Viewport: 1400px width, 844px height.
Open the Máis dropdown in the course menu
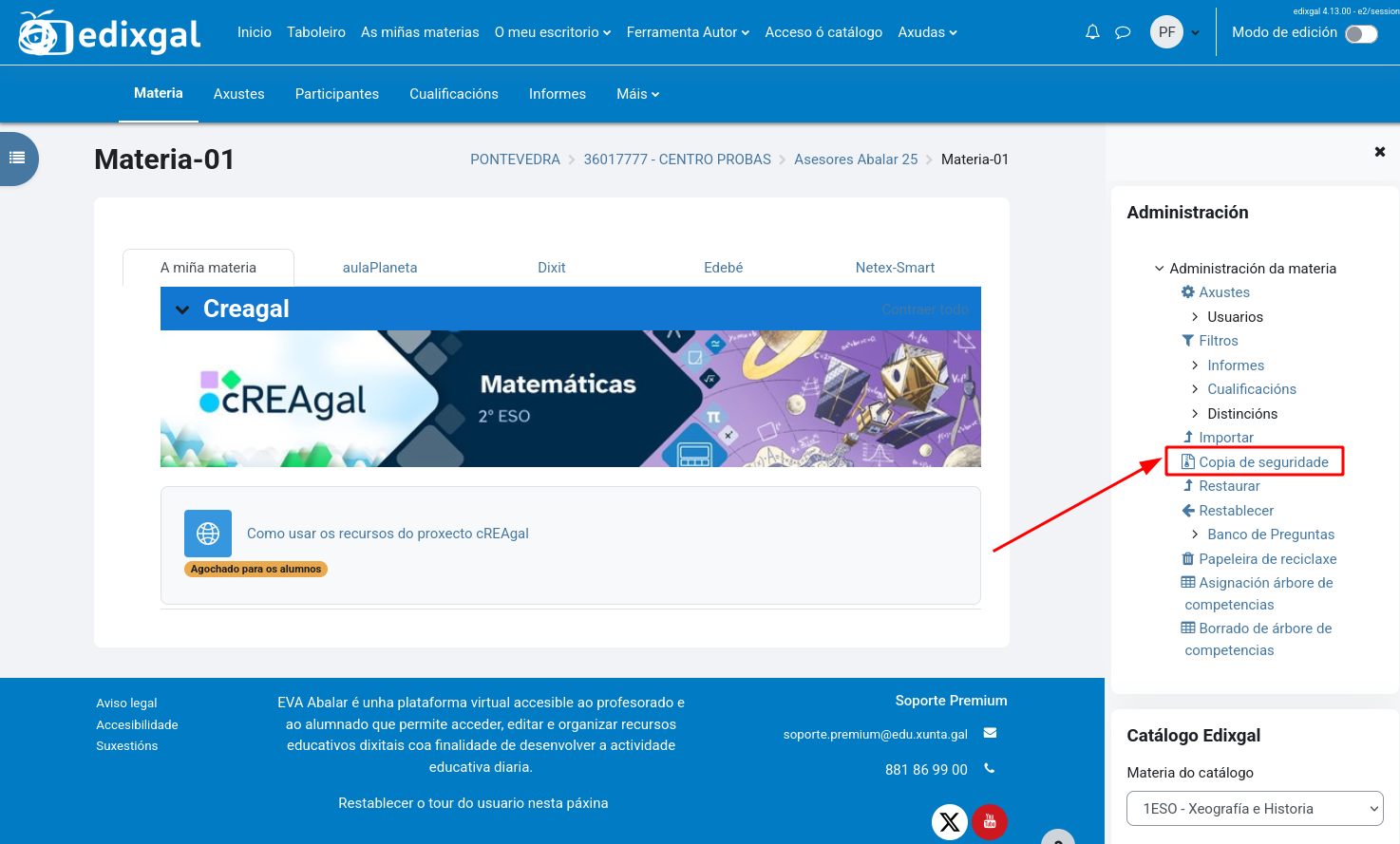[637, 93]
